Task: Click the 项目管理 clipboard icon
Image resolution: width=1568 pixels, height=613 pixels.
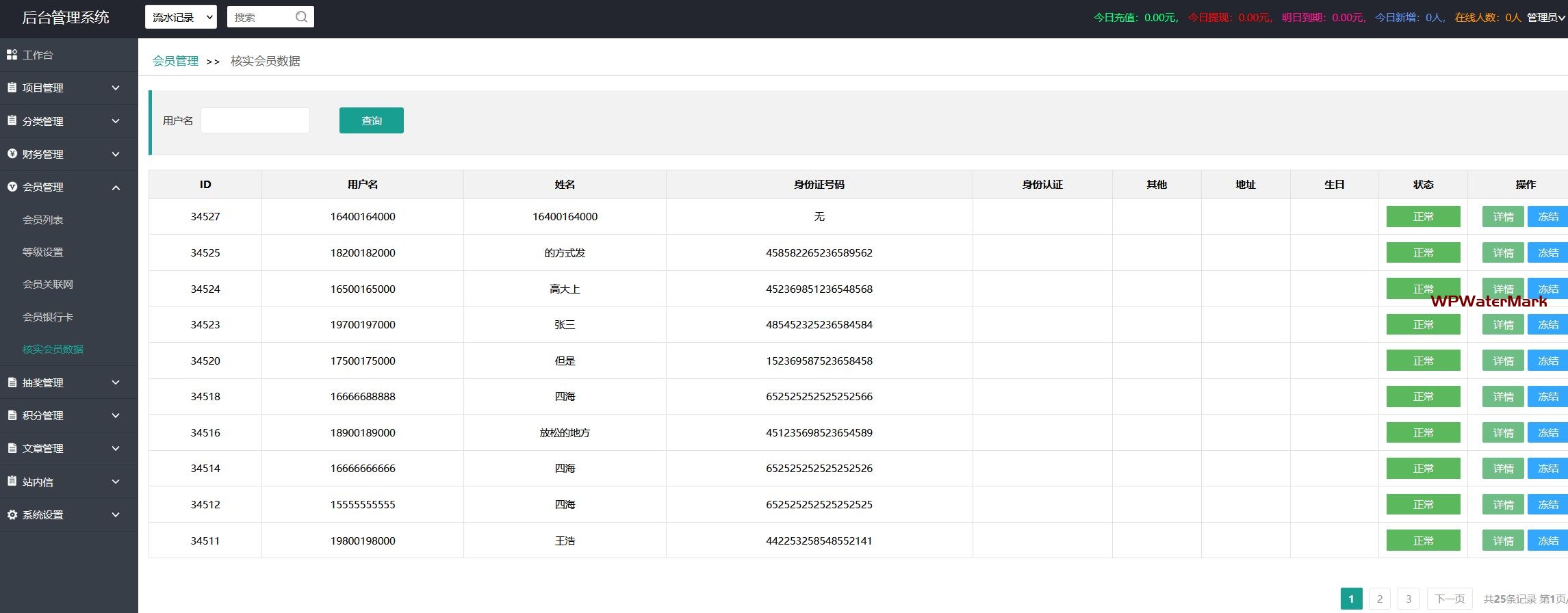Action: click(12, 88)
